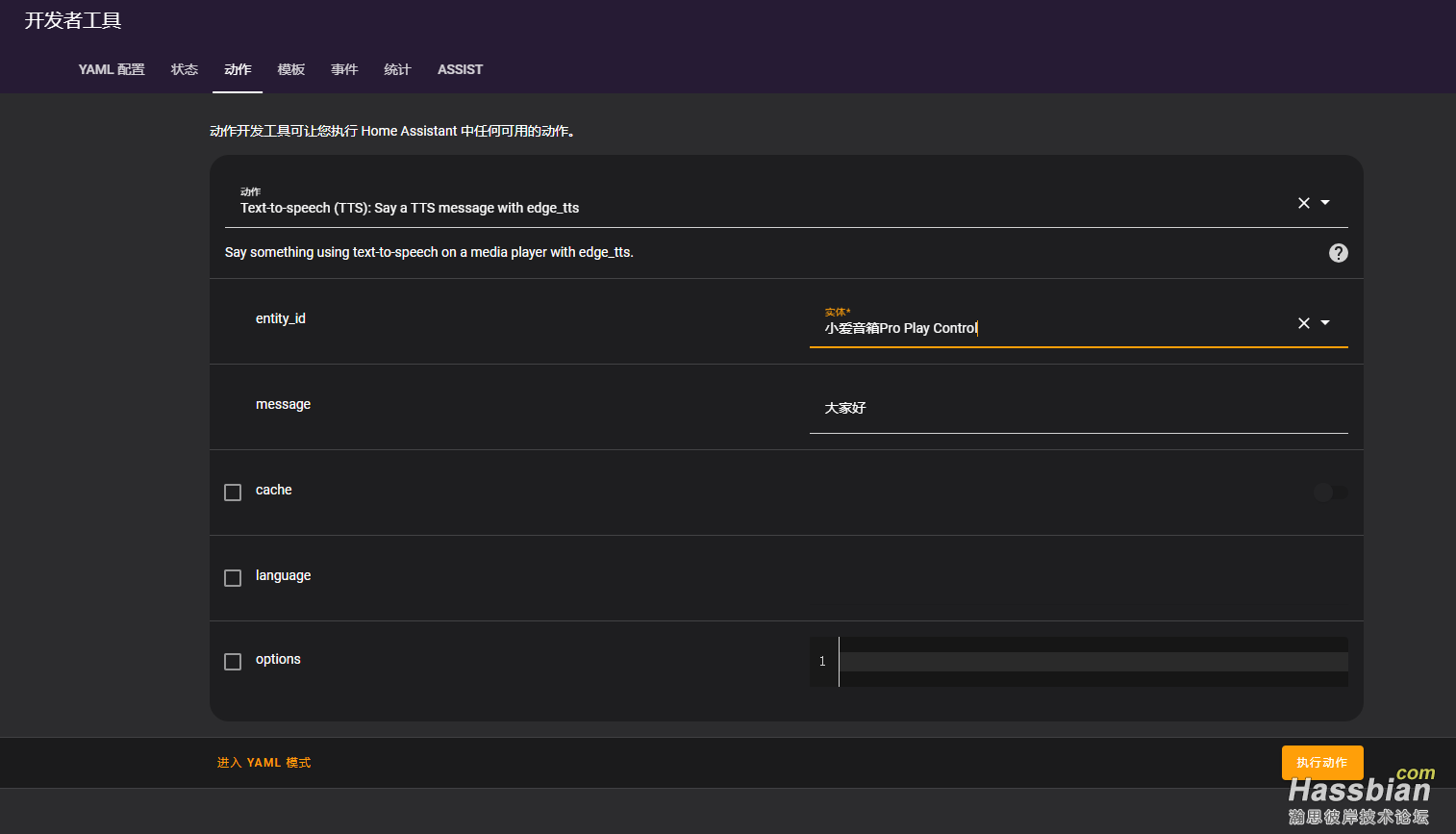Click inside the options code editor
Screen dimensions: 1456x834
(x=1092, y=662)
